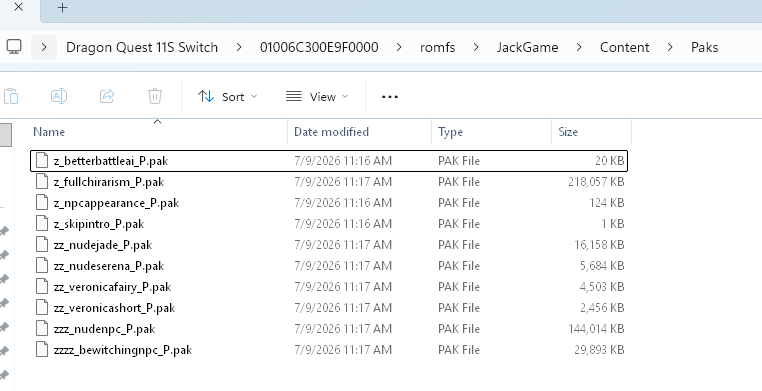Open the View dropdown
The height and width of the screenshot is (391, 762).
[x=317, y=97]
